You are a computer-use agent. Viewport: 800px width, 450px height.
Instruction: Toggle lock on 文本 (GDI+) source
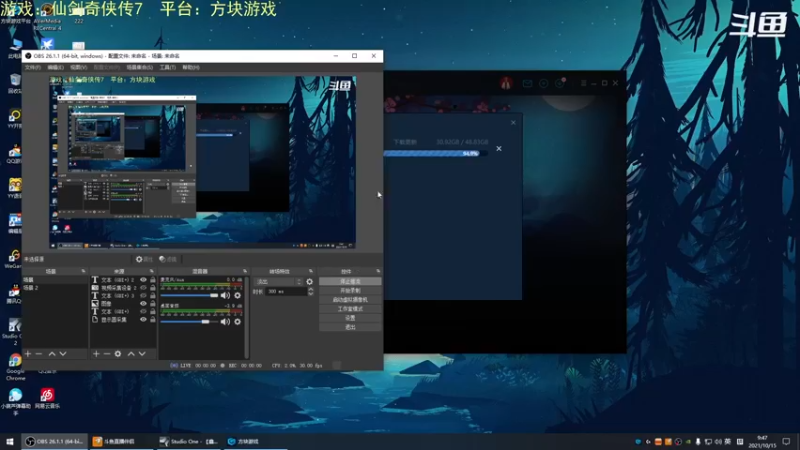coord(153,311)
